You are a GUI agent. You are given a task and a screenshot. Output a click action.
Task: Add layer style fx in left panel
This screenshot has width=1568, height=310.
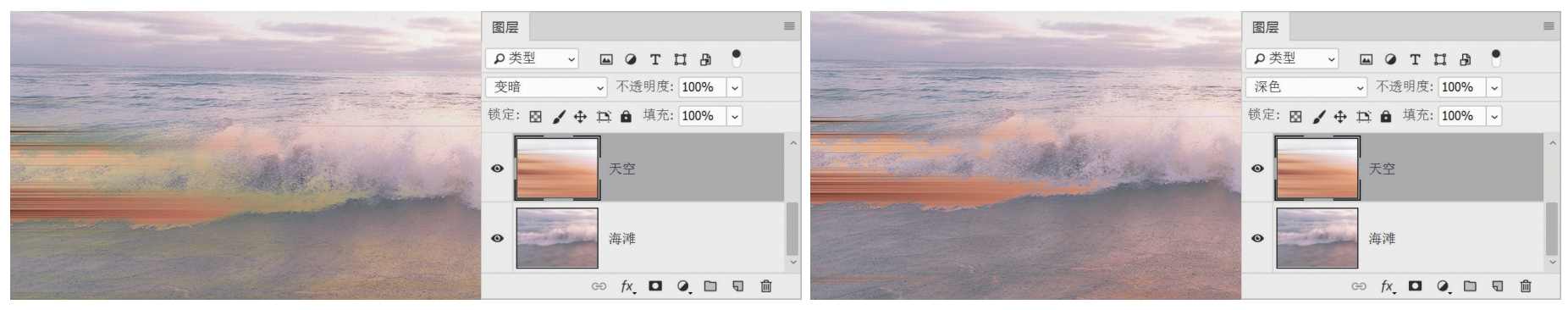(x=627, y=286)
